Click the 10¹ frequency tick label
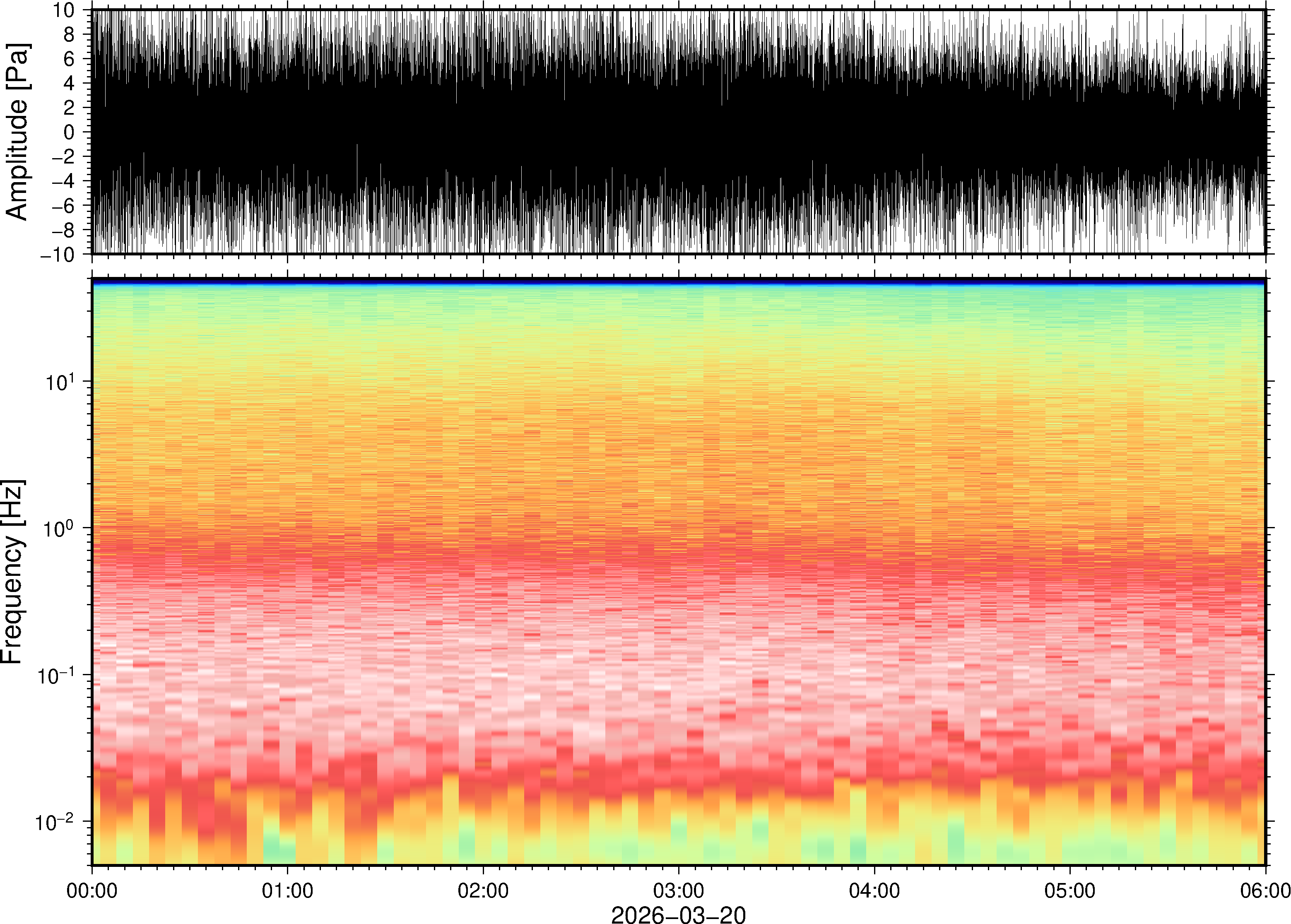The image size is (1291, 924). point(60,383)
